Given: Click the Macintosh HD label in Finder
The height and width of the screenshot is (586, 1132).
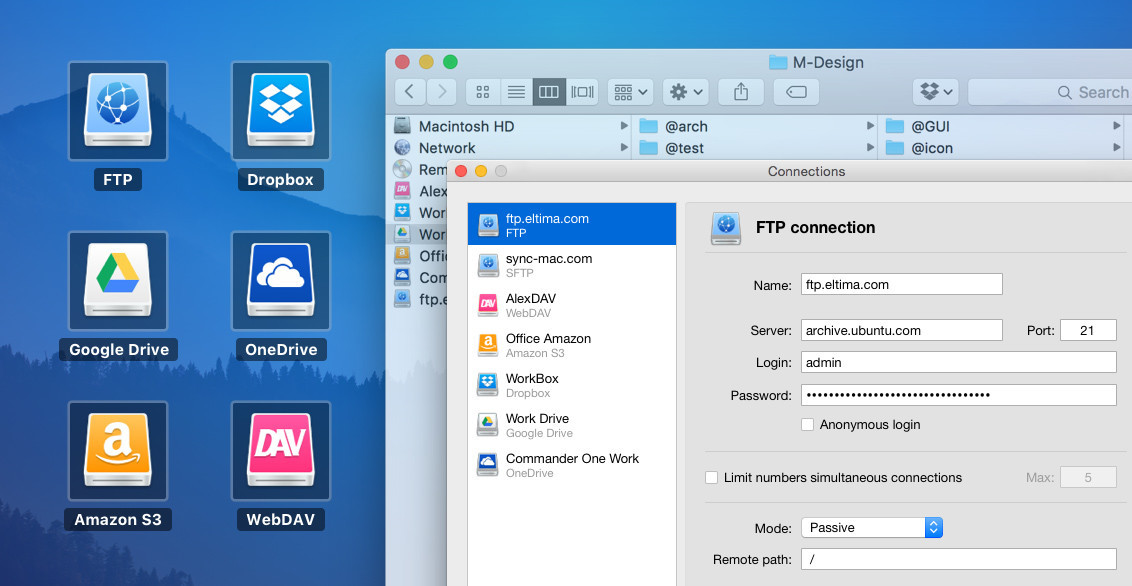Looking at the screenshot, I should (x=466, y=126).
